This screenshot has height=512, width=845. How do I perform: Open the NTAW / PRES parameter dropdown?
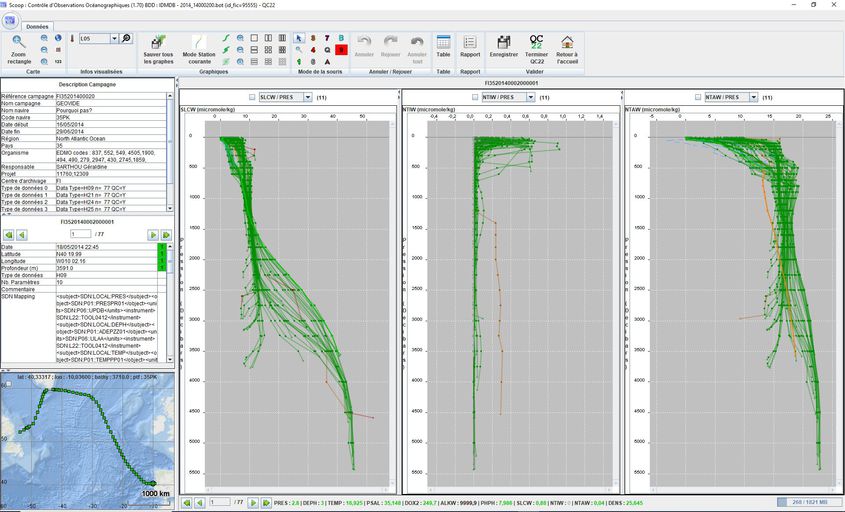pos(754,98)
